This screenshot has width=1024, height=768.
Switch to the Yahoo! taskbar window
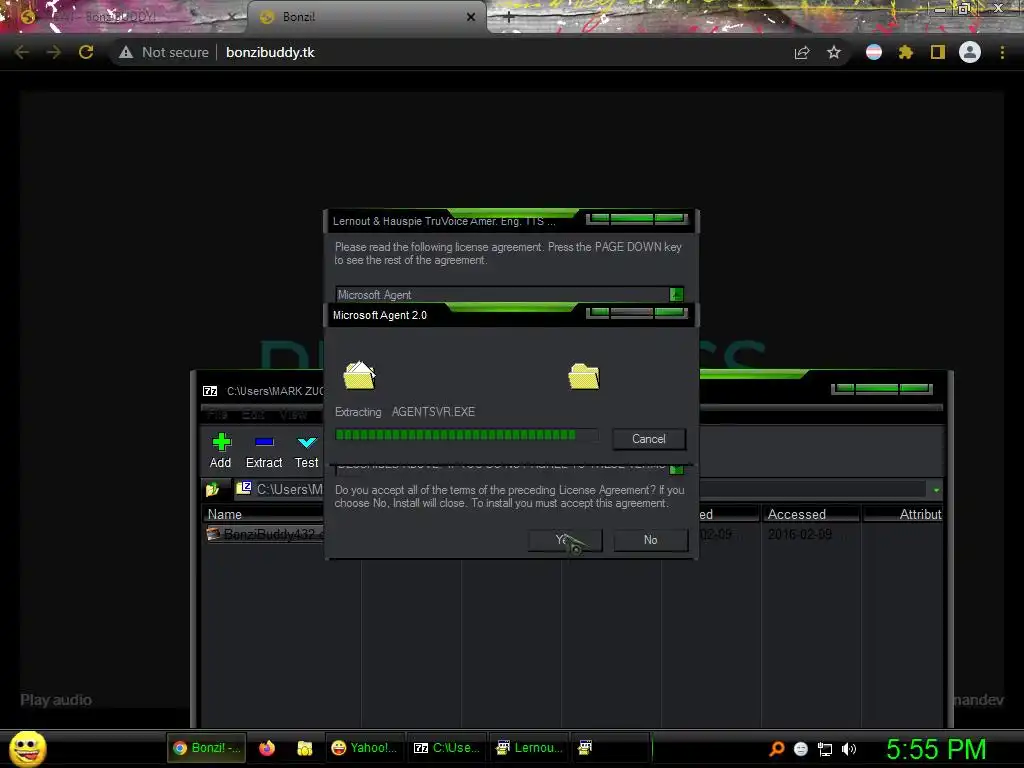click(x=364, y=748)
